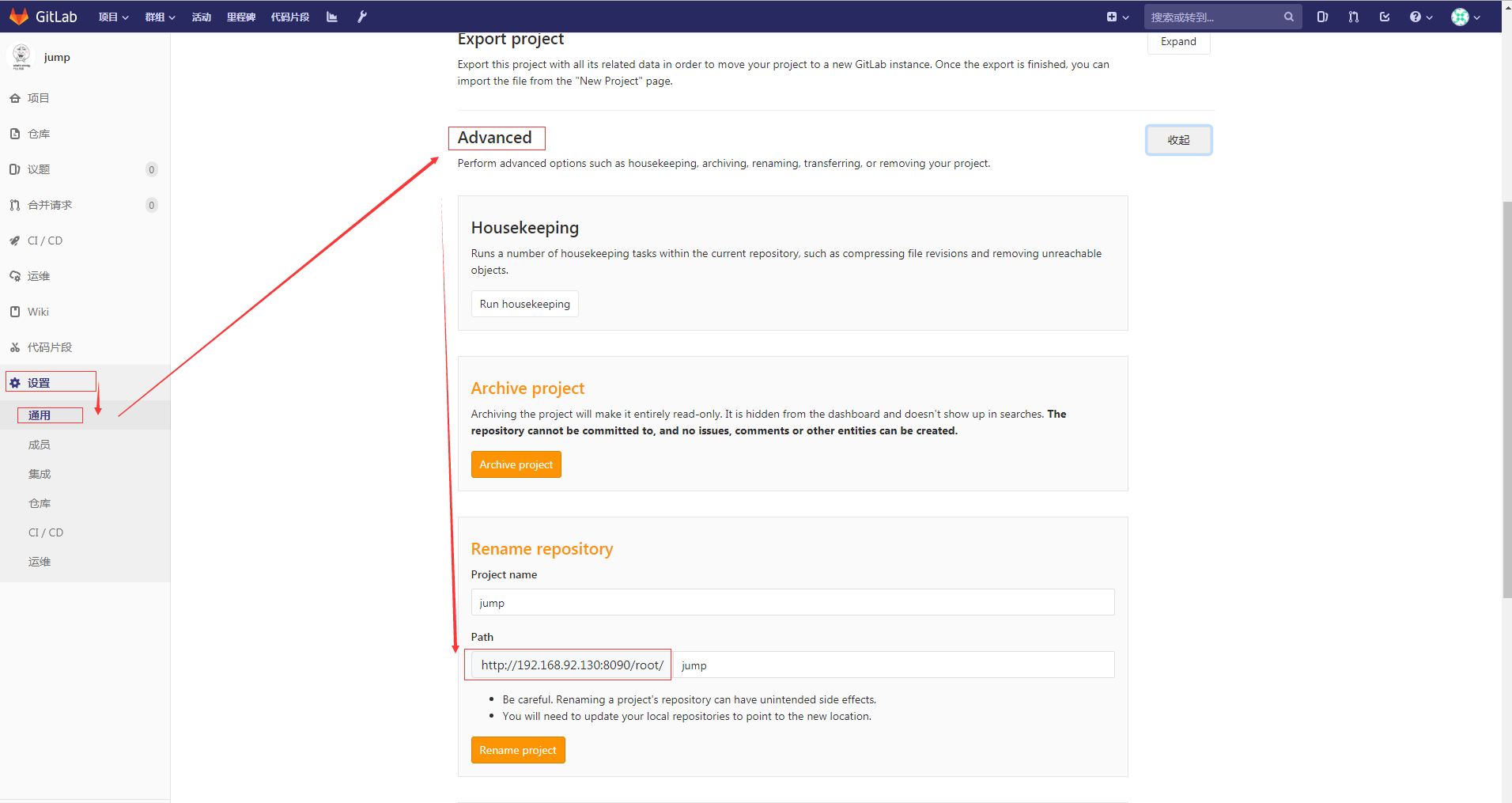Open the new project plus dropdown

(1117, 16)
